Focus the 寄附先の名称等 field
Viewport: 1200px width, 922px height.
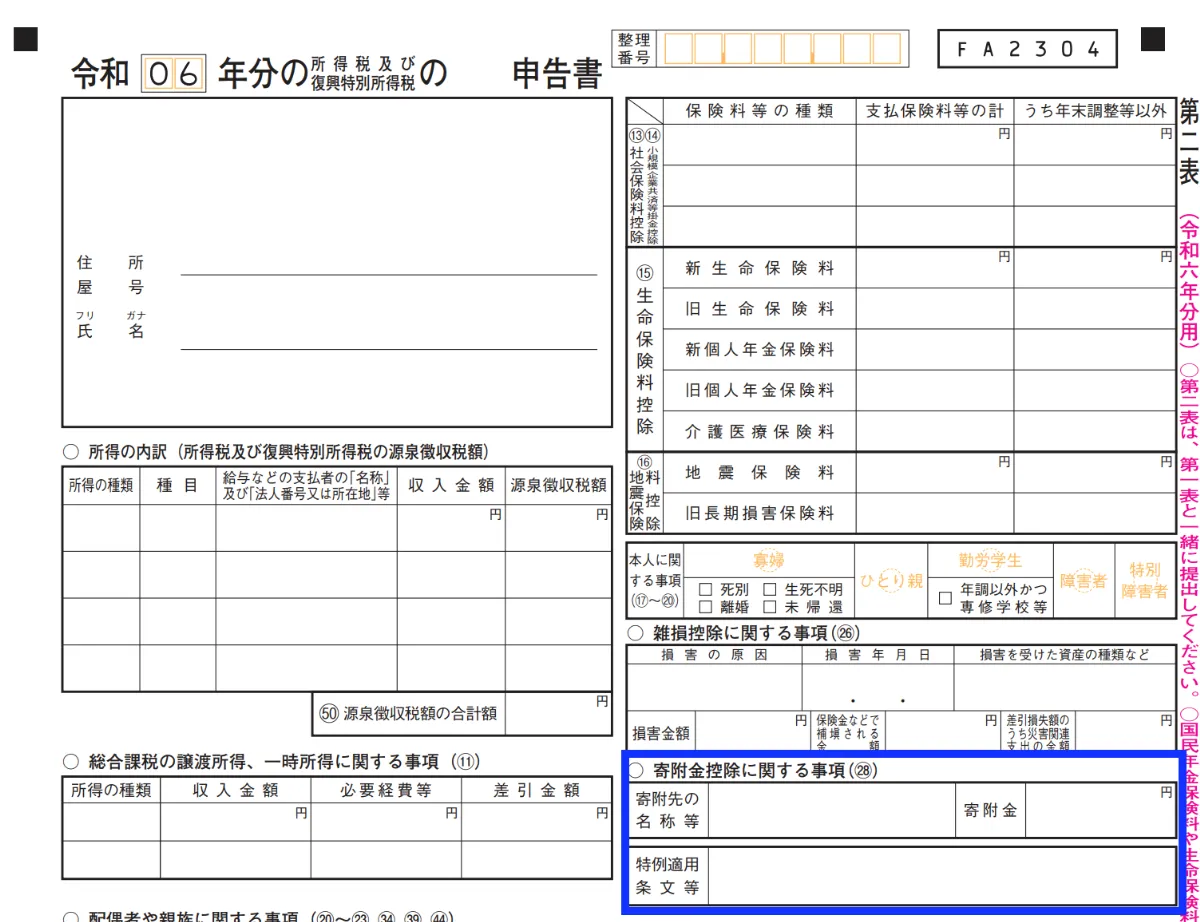(830, 811)
